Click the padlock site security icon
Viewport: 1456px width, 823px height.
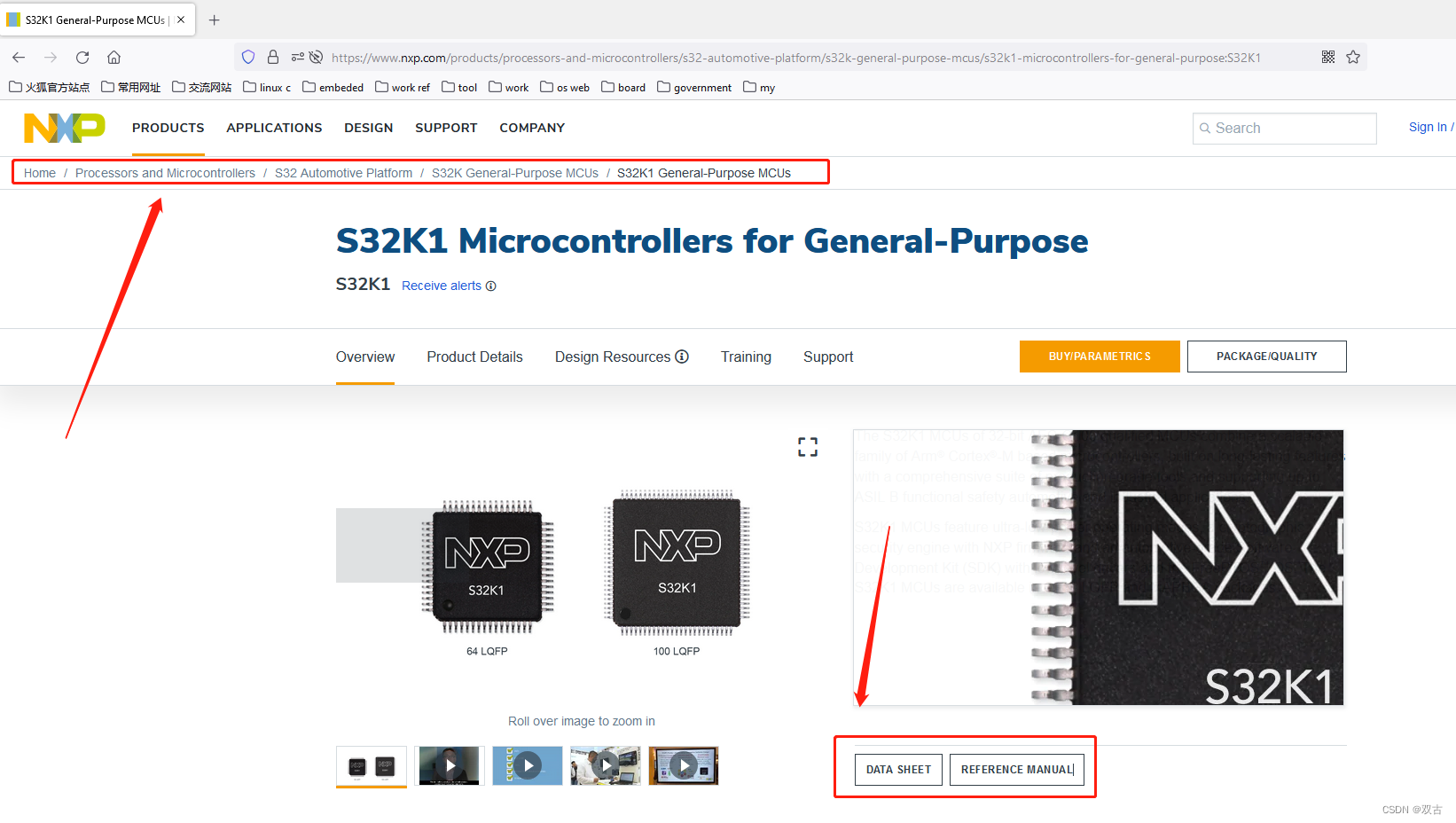point(273,57)
